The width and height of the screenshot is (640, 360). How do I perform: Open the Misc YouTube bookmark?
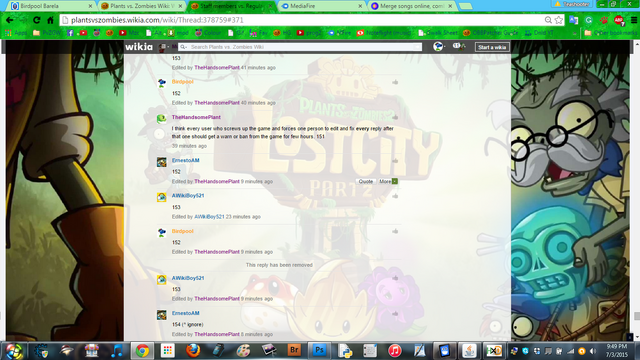point(129,33)
